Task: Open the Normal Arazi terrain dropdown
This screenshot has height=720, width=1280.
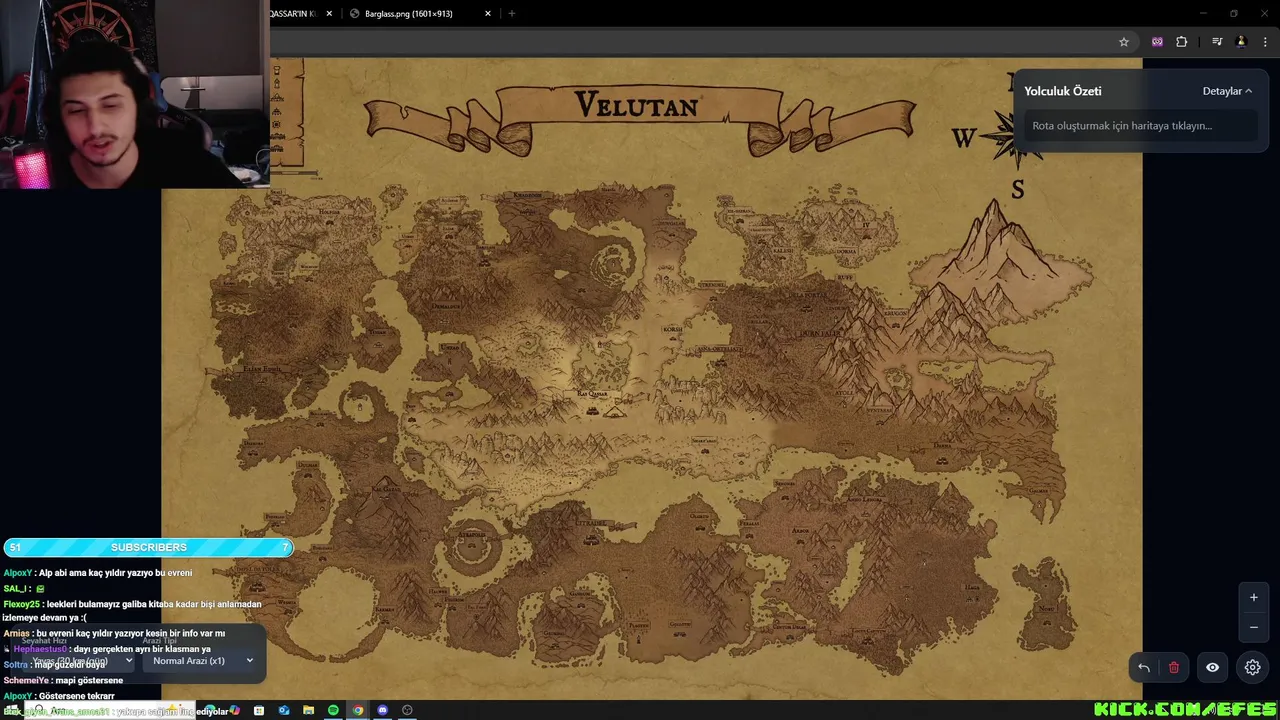Action: tap(202, 661)
